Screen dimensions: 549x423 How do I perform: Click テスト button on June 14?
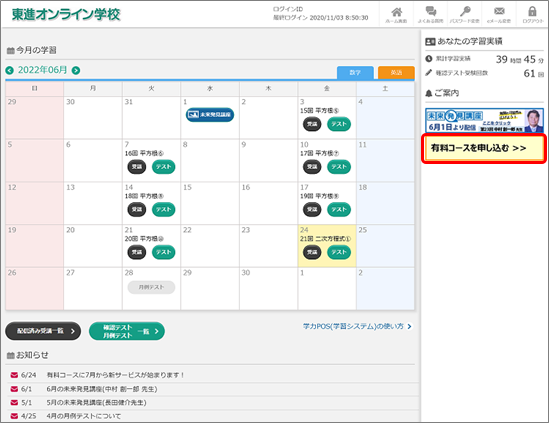click(x=164, y=209)
